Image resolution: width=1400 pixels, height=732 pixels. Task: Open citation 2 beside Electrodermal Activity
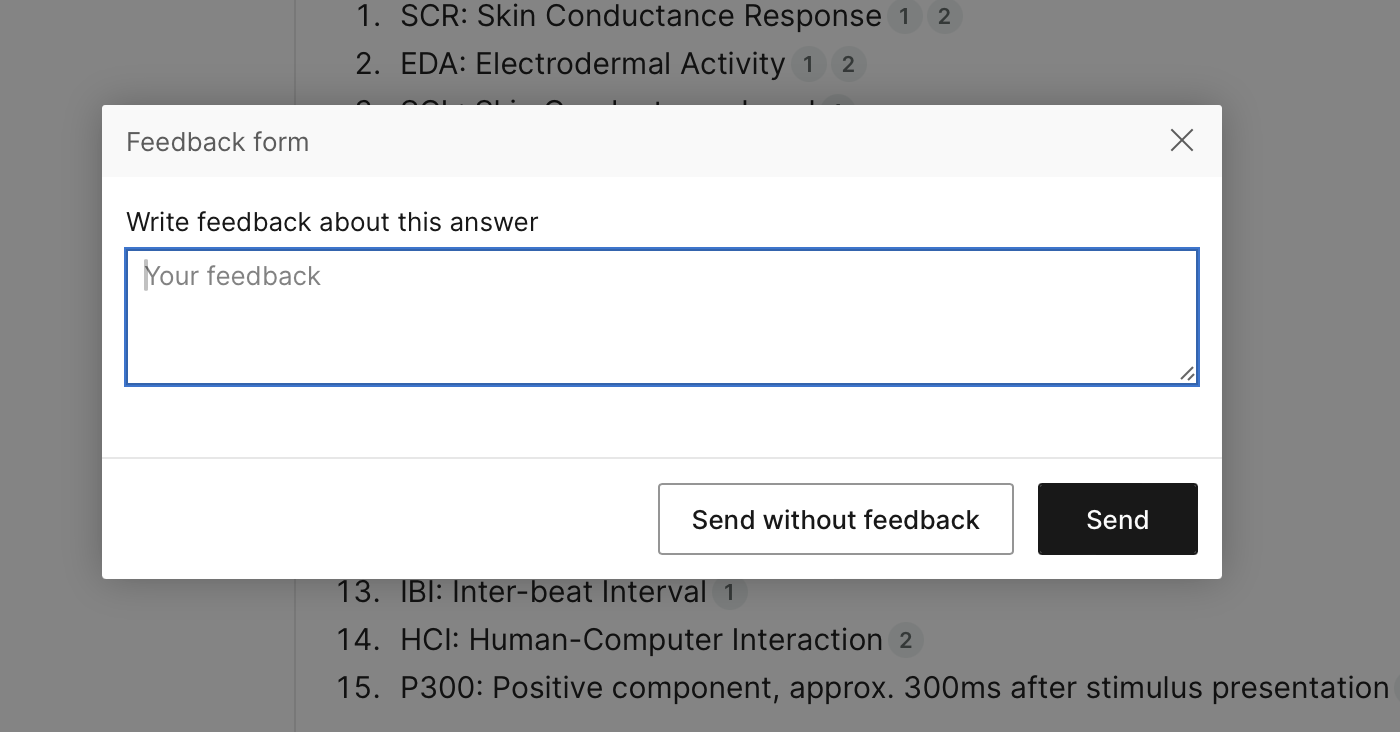pyautogui.click(x=848, y=65)
